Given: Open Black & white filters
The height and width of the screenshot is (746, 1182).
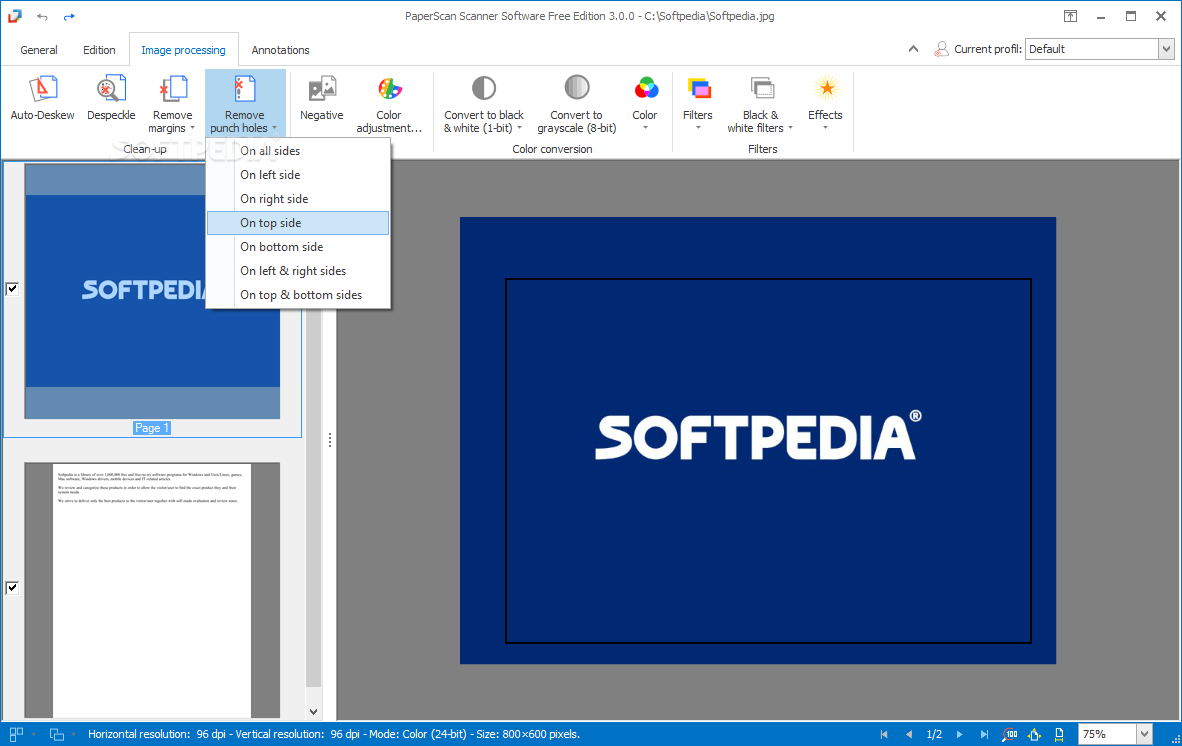Looking at the screenshot, I should tap(760, 104).
